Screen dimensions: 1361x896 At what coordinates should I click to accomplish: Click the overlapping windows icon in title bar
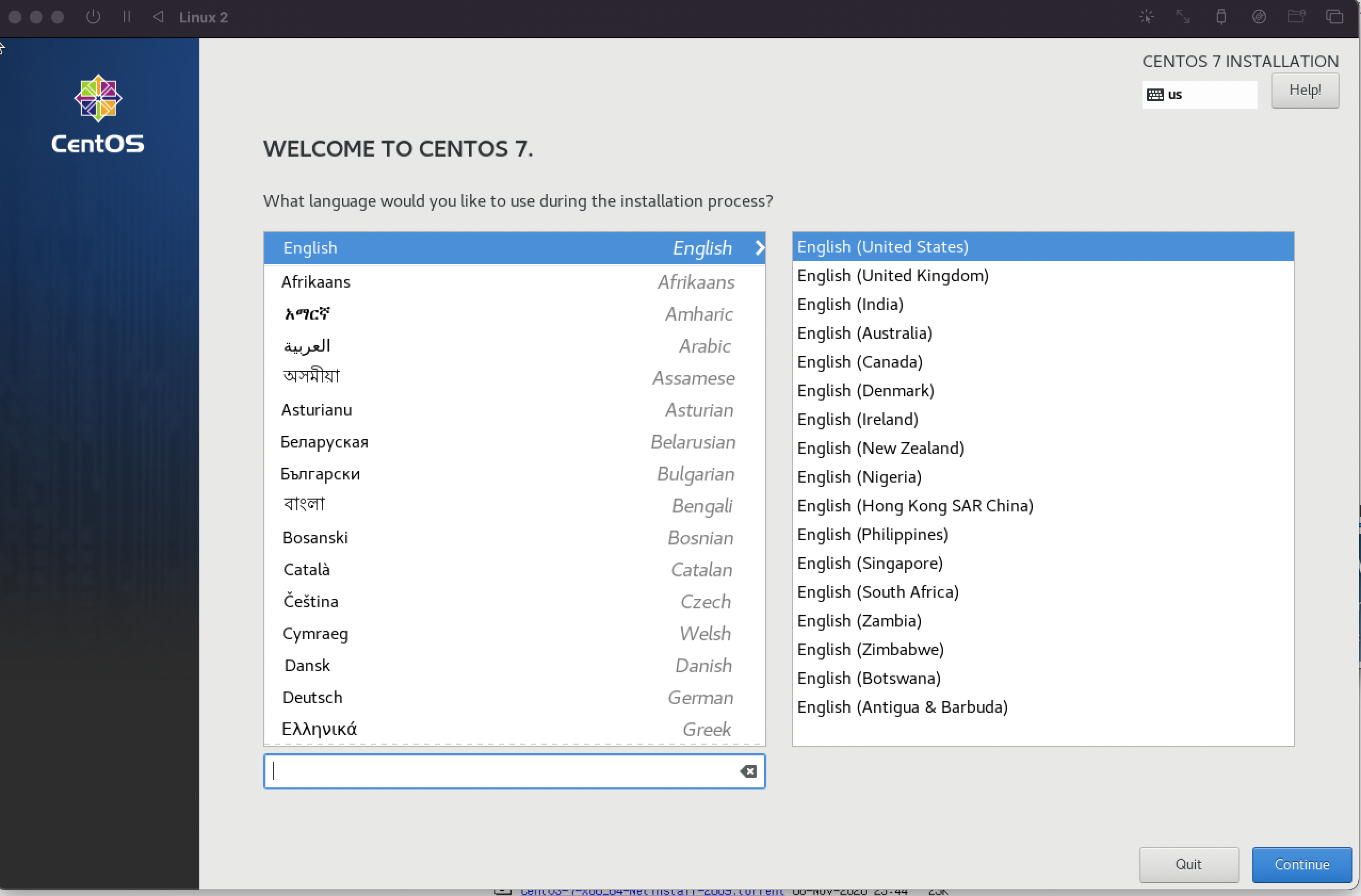[1335, 17]
